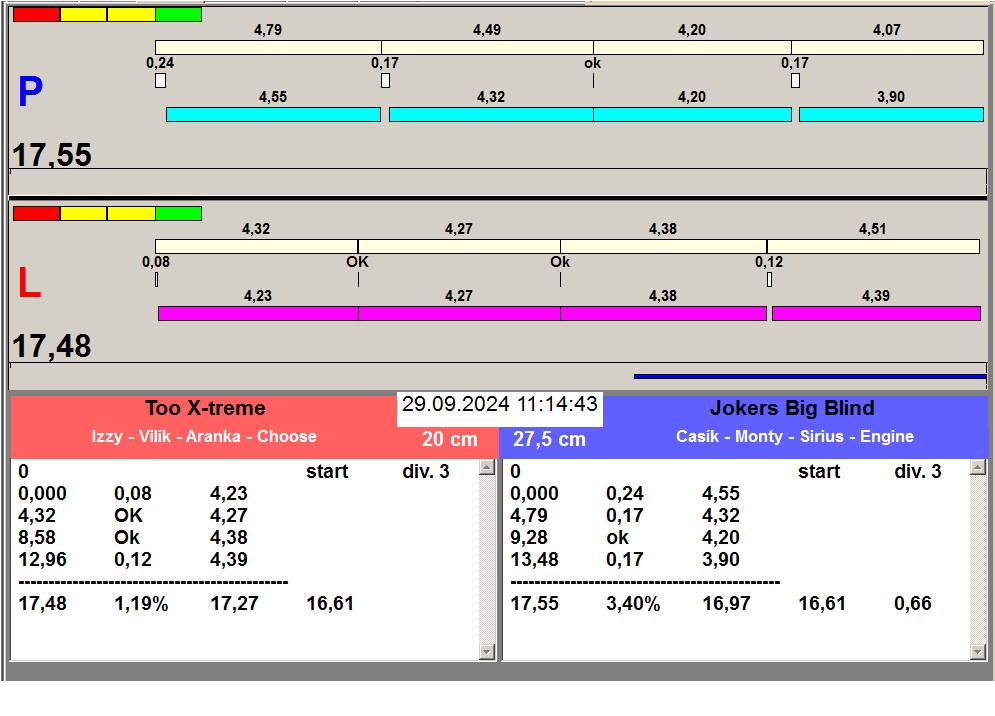Viewport: 995px width, 716px height.
Task: Click the cream 4,51 split segment in lane L
Action: point(872,247)
